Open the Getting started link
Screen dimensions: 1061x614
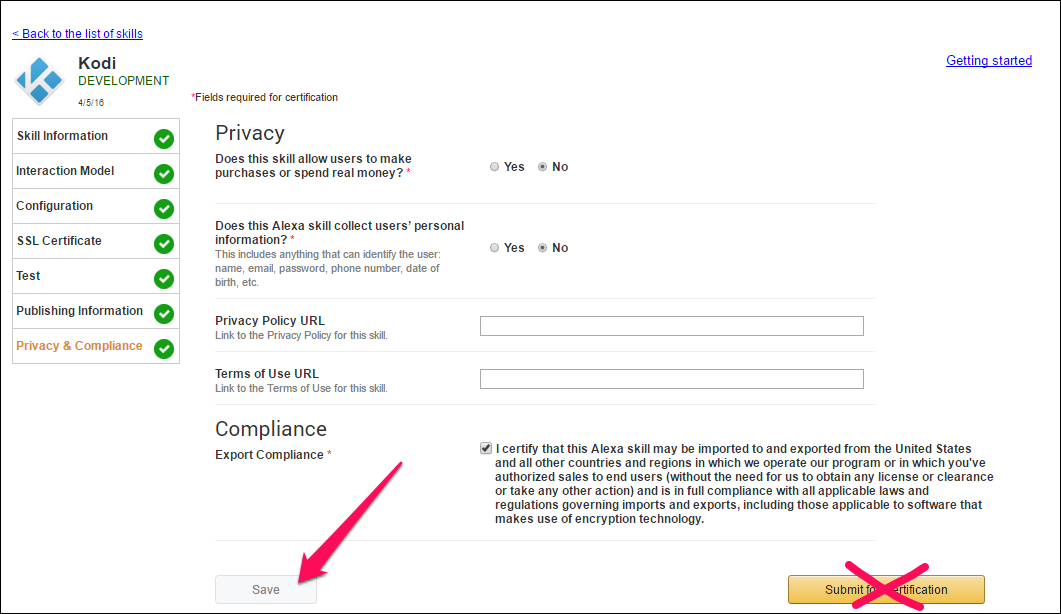(x=989, y=60)
